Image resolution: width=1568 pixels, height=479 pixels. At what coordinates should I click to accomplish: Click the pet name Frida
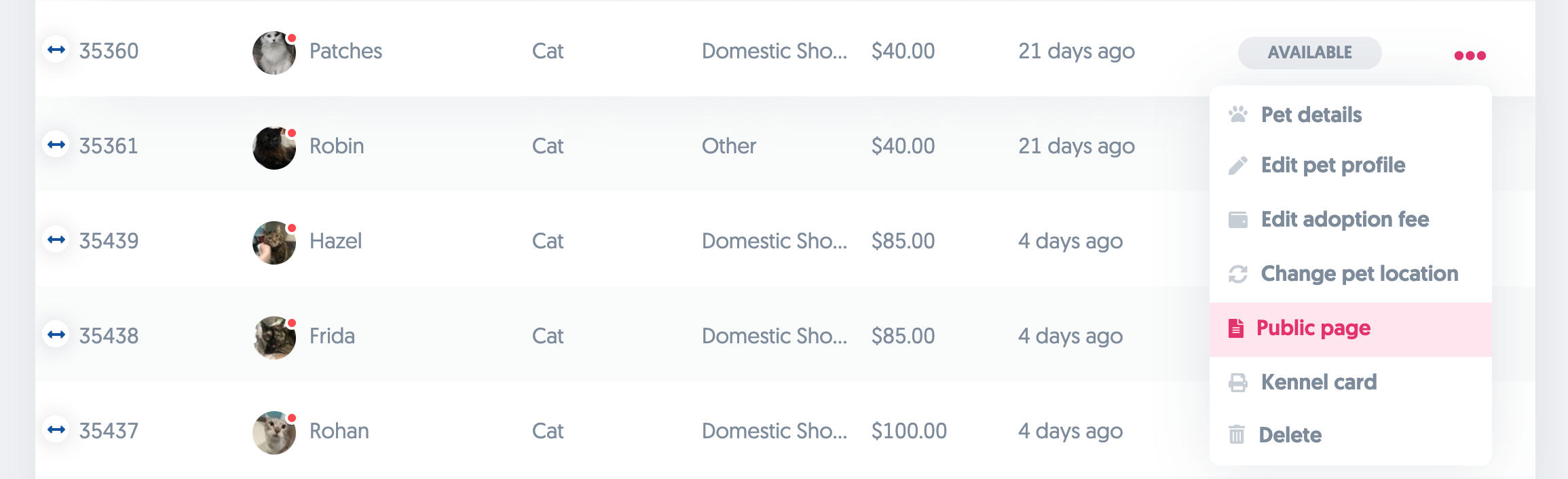(x=332, y=336)
